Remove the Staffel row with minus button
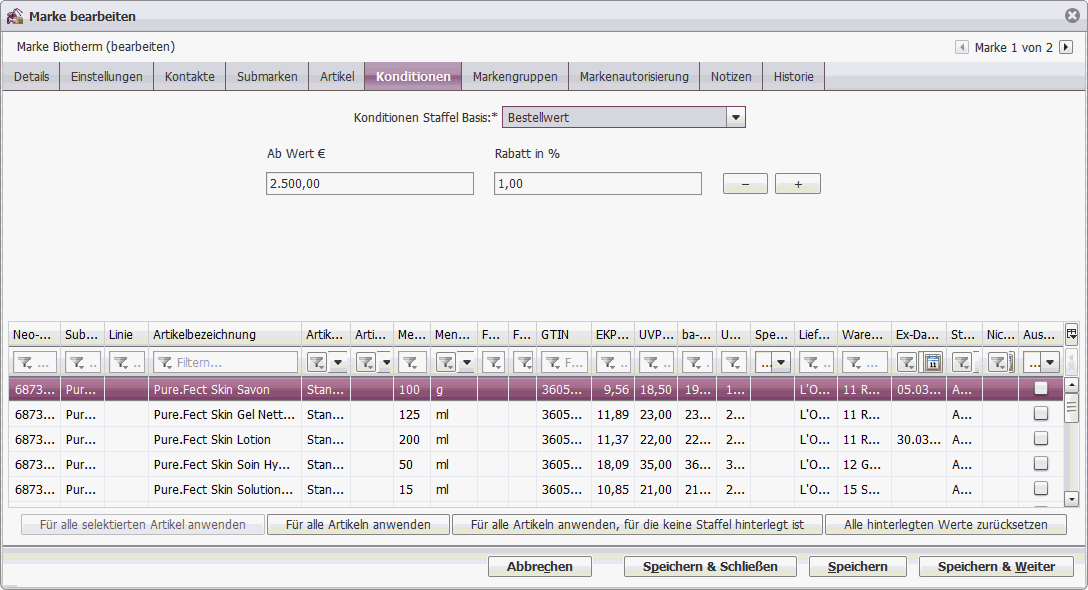Screen dimensions: 1088x590 [745, 184]
